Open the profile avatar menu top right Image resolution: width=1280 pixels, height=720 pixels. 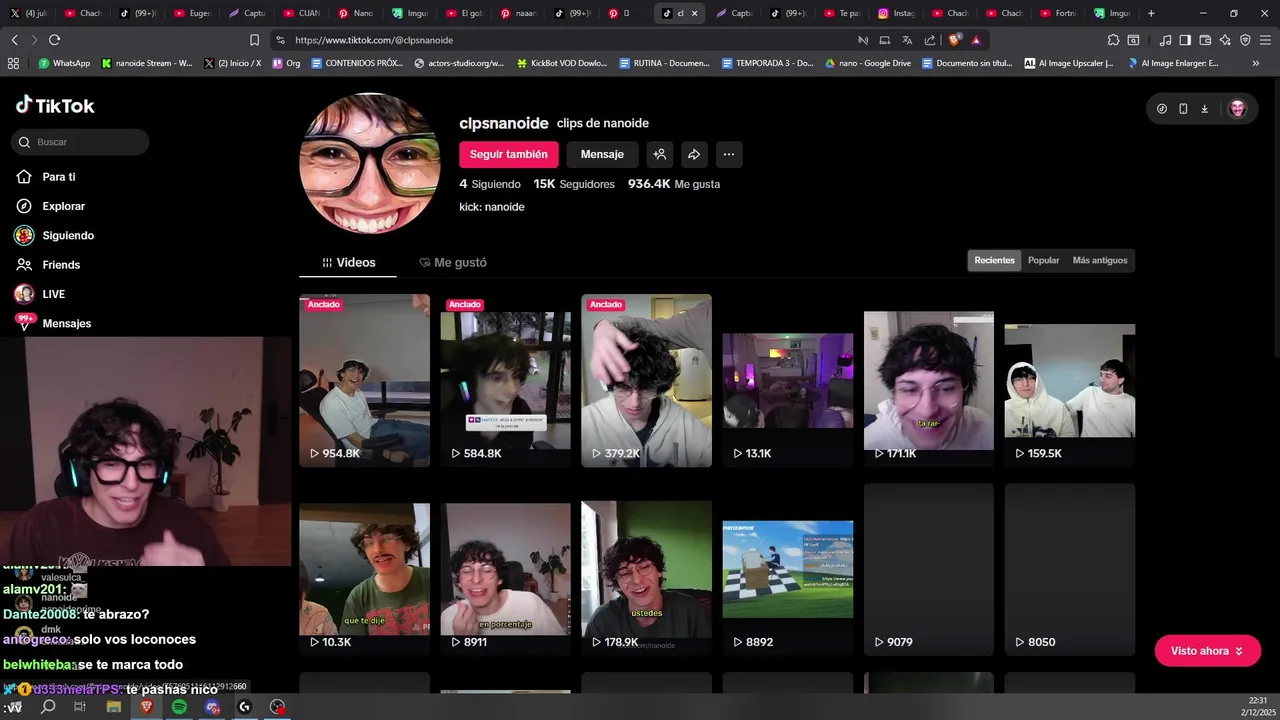coord(1237,109)
